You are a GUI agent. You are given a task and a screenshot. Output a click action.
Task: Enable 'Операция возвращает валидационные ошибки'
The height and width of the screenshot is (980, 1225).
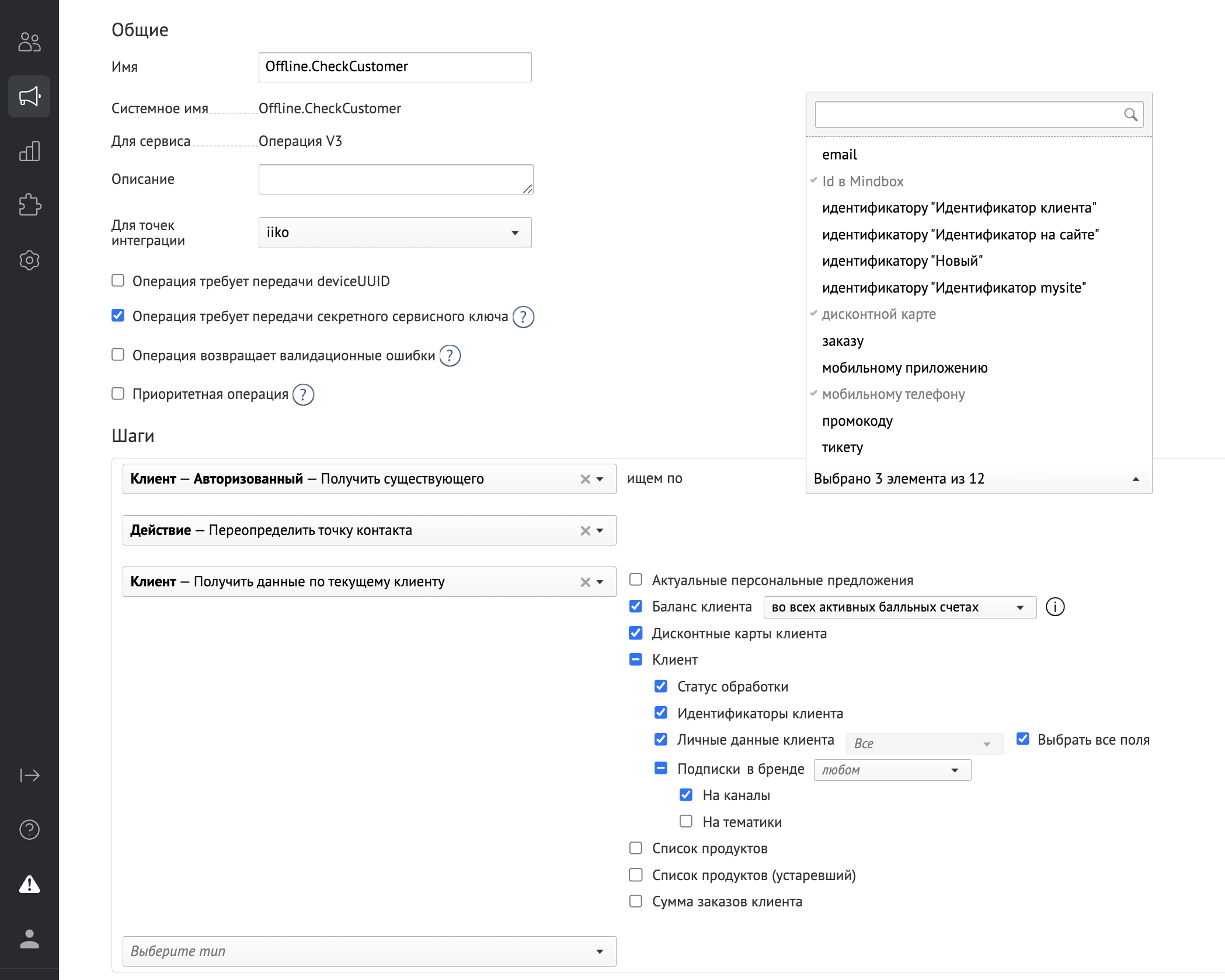[x=118, y=355]
